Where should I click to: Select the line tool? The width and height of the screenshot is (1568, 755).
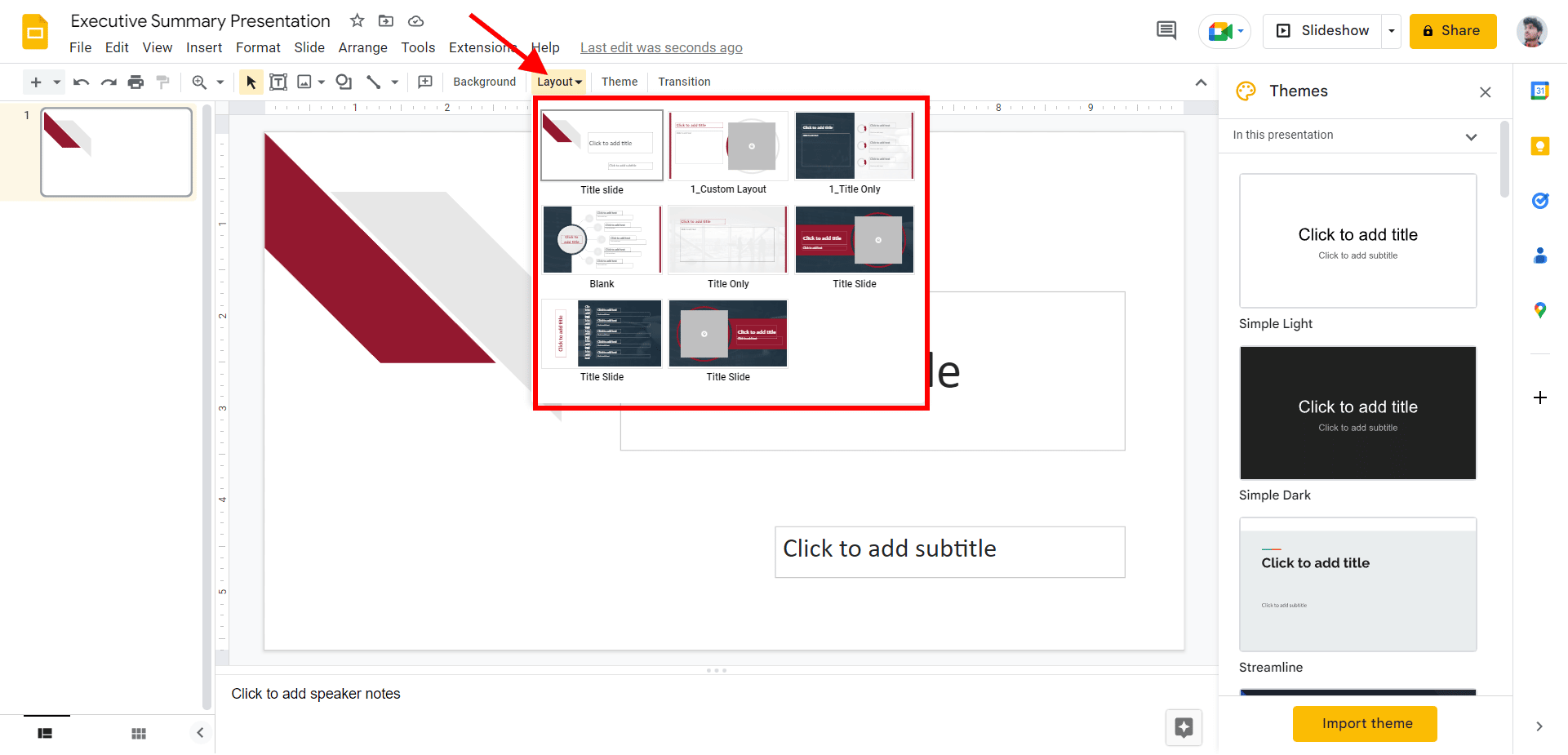(x=372, y=82)
